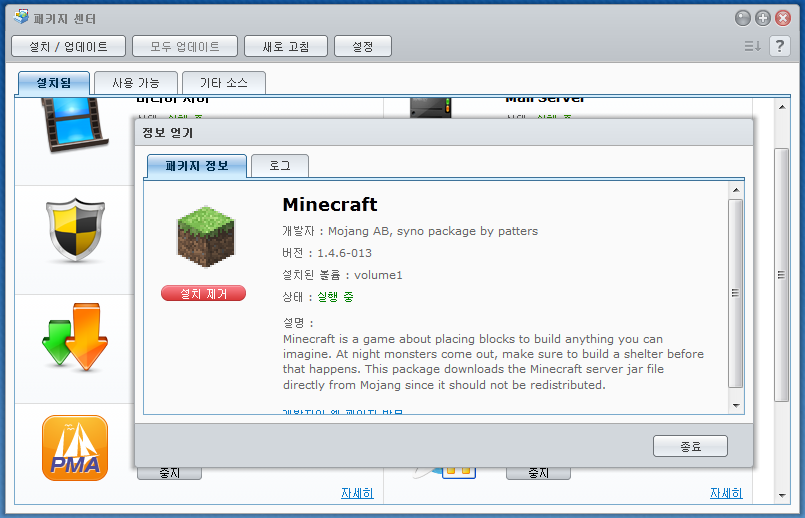Open the sort order icon in toolbar
805x518 pixels.
(x=753, y=46)
